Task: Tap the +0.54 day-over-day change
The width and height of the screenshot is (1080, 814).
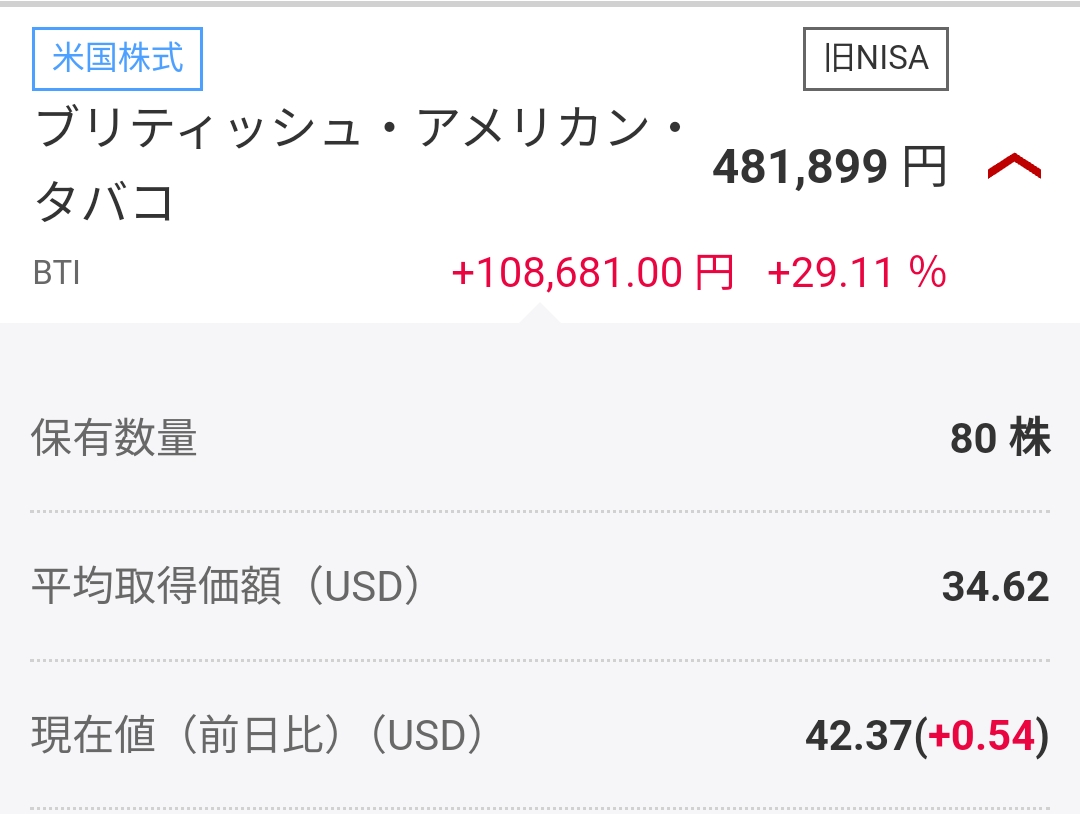Action: click(980, 736)
